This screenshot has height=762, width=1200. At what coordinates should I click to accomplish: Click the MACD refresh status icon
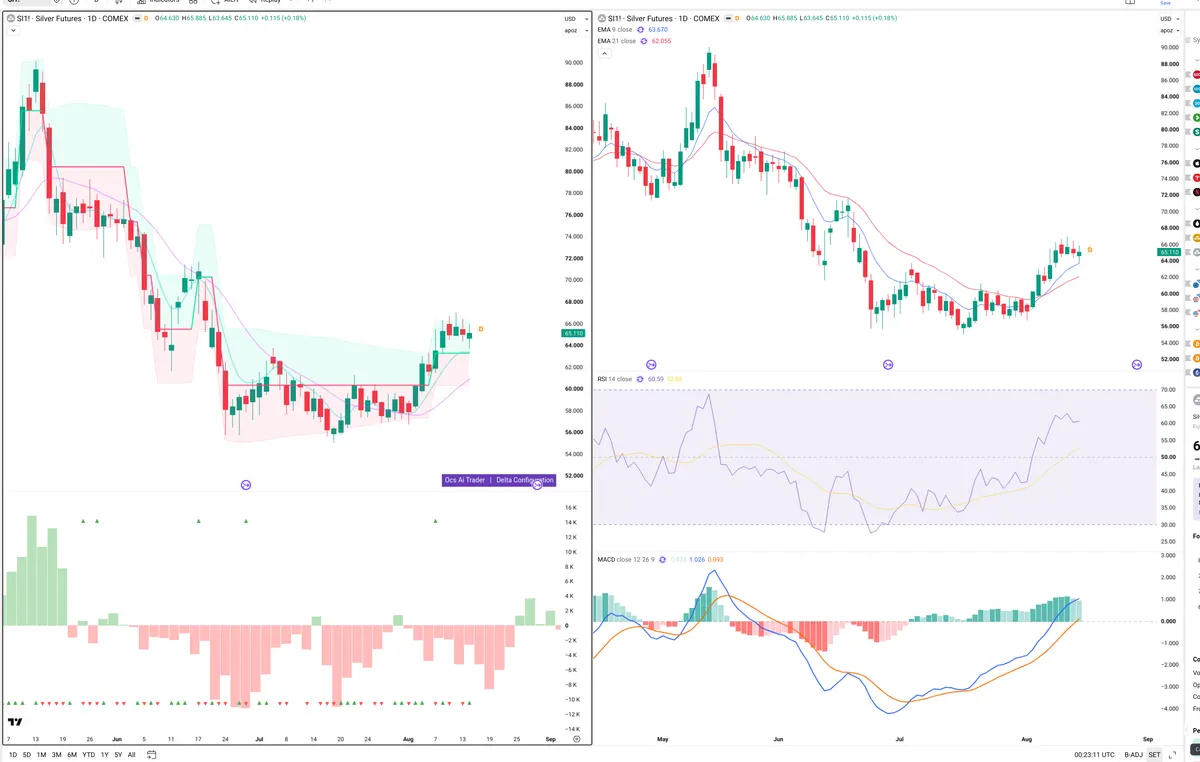pyautogui.click(x=660, y=559)
